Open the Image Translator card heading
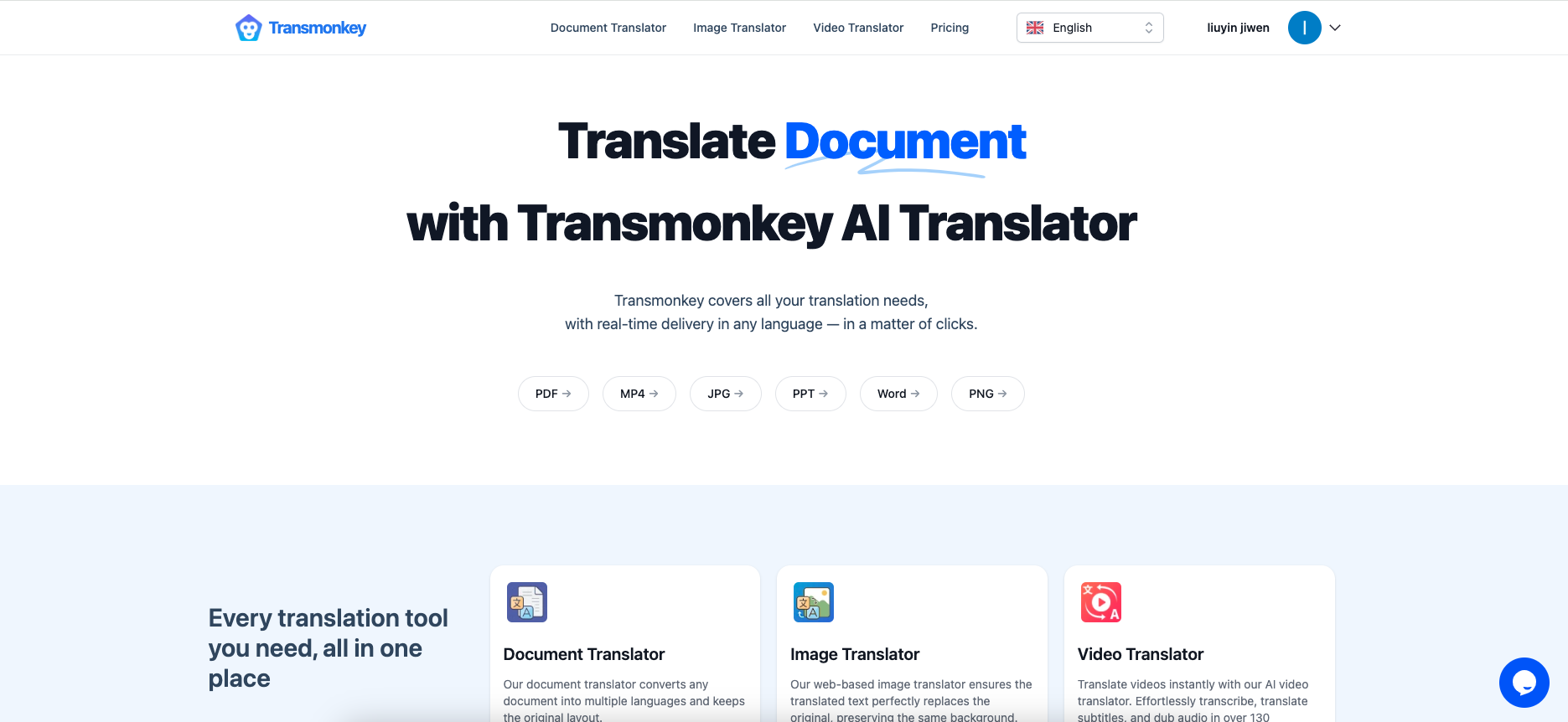1568x722 pixels. tap(855, 654)
